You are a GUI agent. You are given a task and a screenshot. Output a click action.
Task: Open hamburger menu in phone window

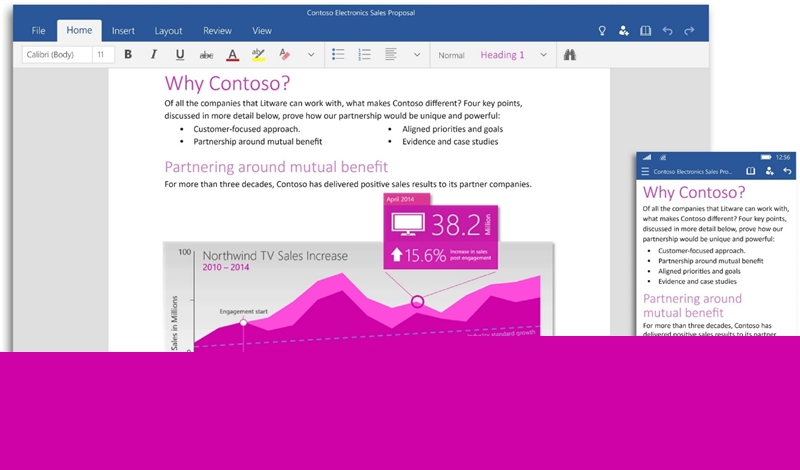pyautogui.click(x=645, y=172)
